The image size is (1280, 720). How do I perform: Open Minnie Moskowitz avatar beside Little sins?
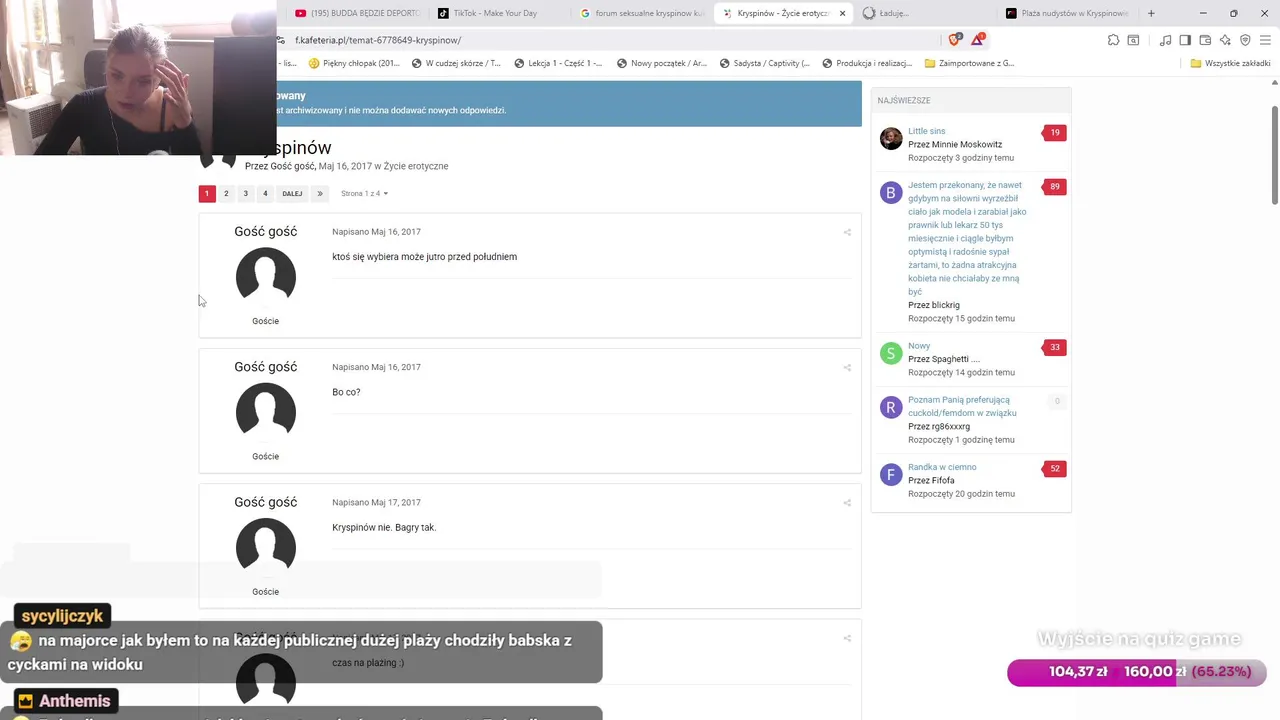click(891, 138)
